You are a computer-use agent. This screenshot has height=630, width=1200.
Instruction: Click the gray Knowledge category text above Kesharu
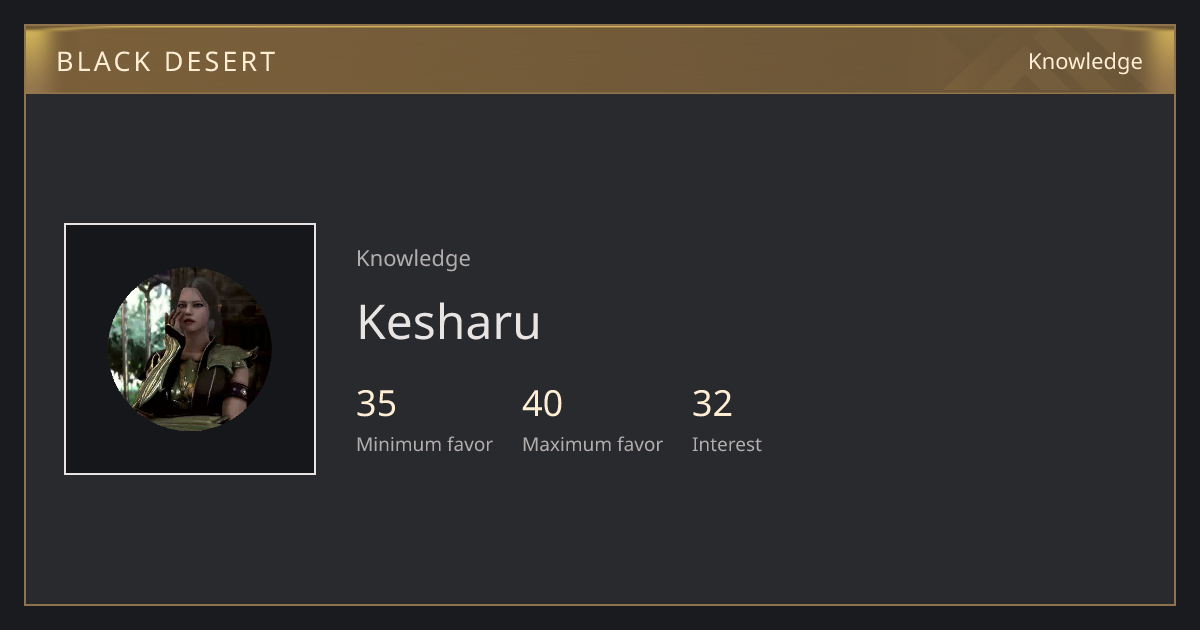click(x=413, y=259)
